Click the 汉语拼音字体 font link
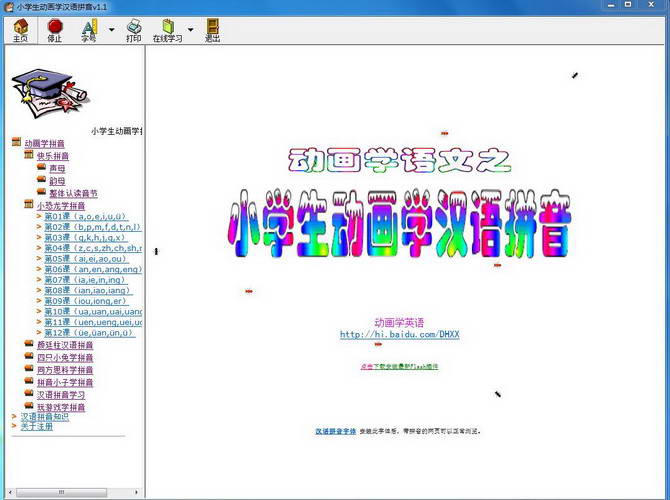The width and height of the screenshot is (670, 500). [x=335, y=431]
